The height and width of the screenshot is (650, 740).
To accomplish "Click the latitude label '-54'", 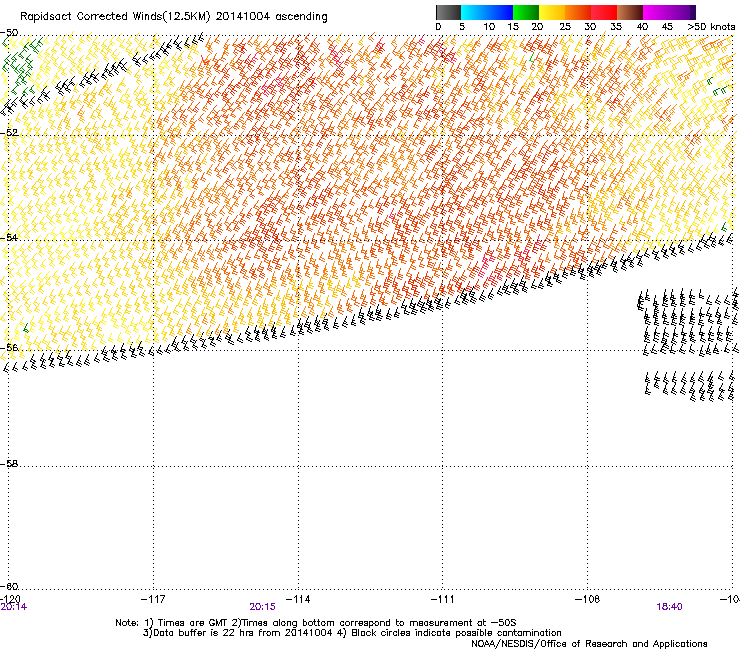I will 9,237.
